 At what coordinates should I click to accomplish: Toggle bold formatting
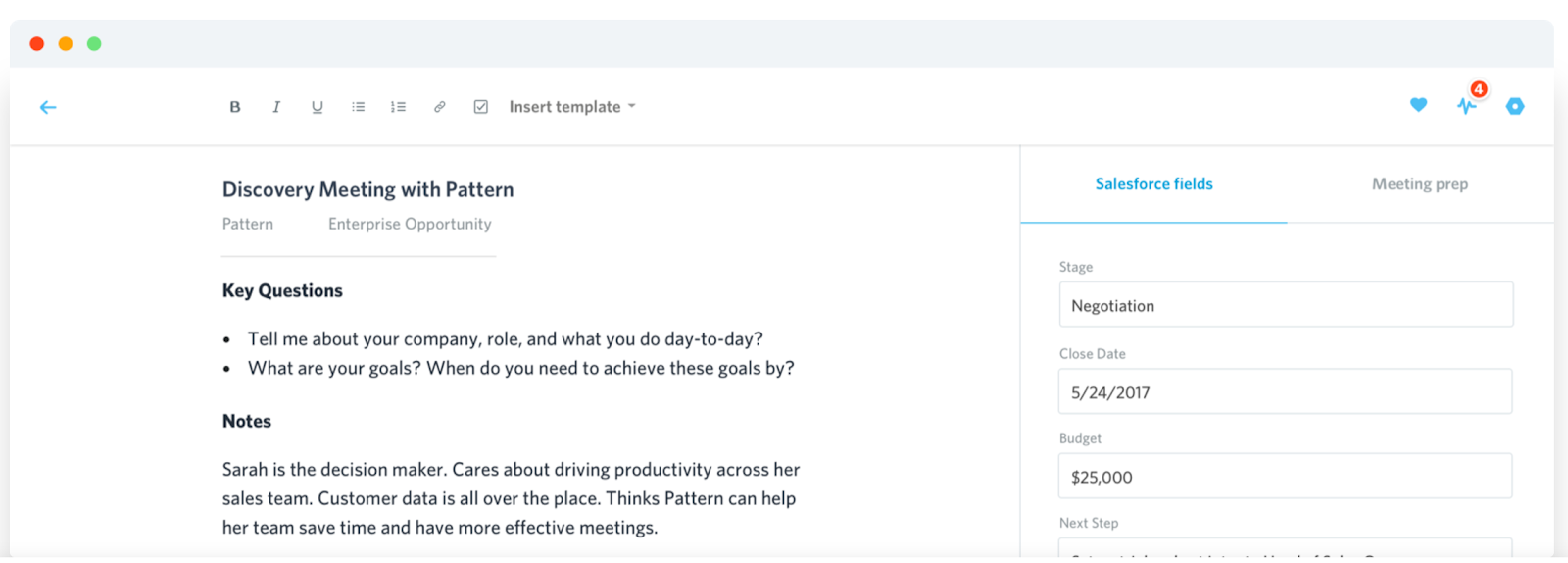[235, 107]
